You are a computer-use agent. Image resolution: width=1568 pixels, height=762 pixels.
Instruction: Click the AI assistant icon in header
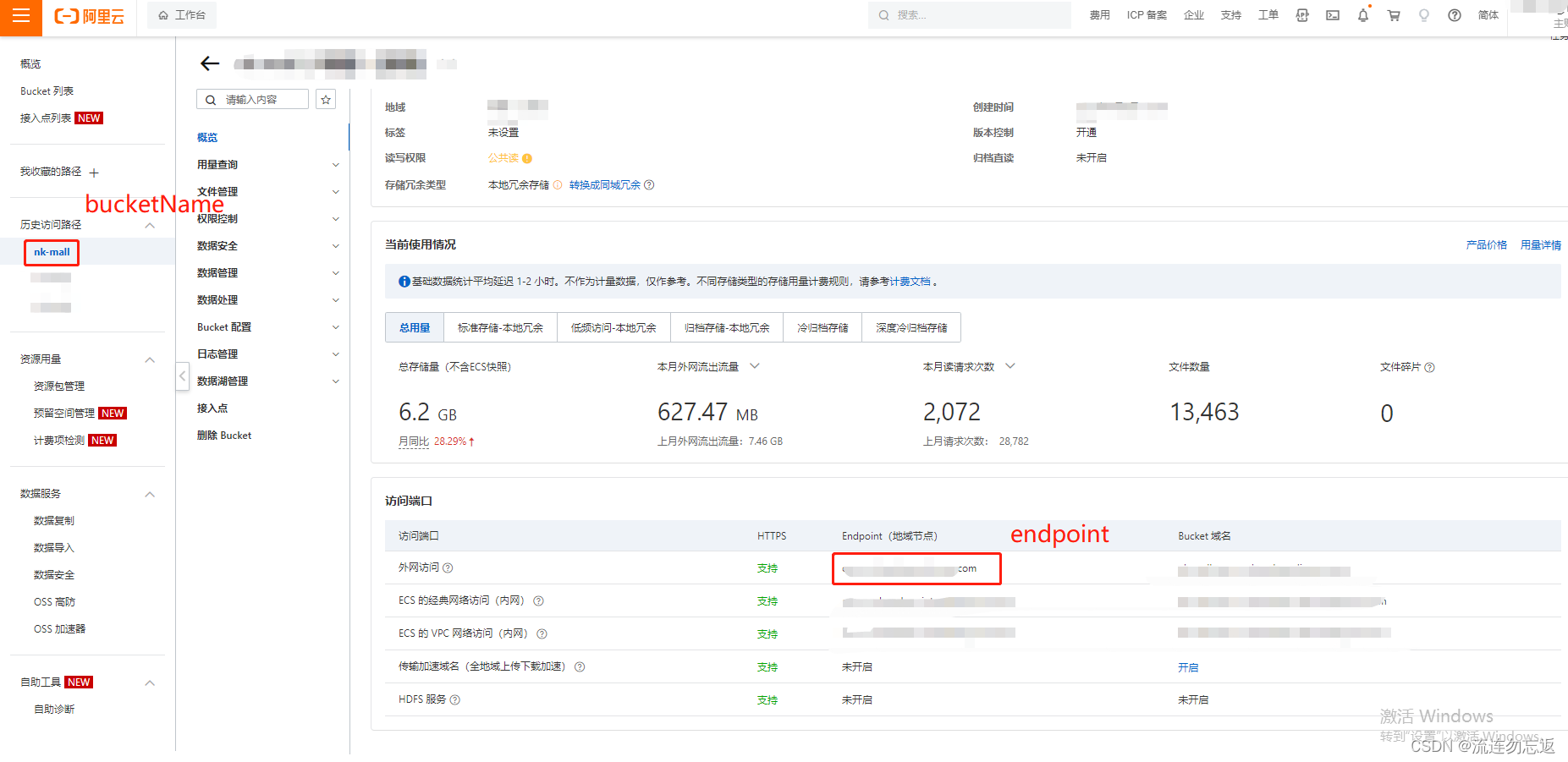(x=1302, y=15)
